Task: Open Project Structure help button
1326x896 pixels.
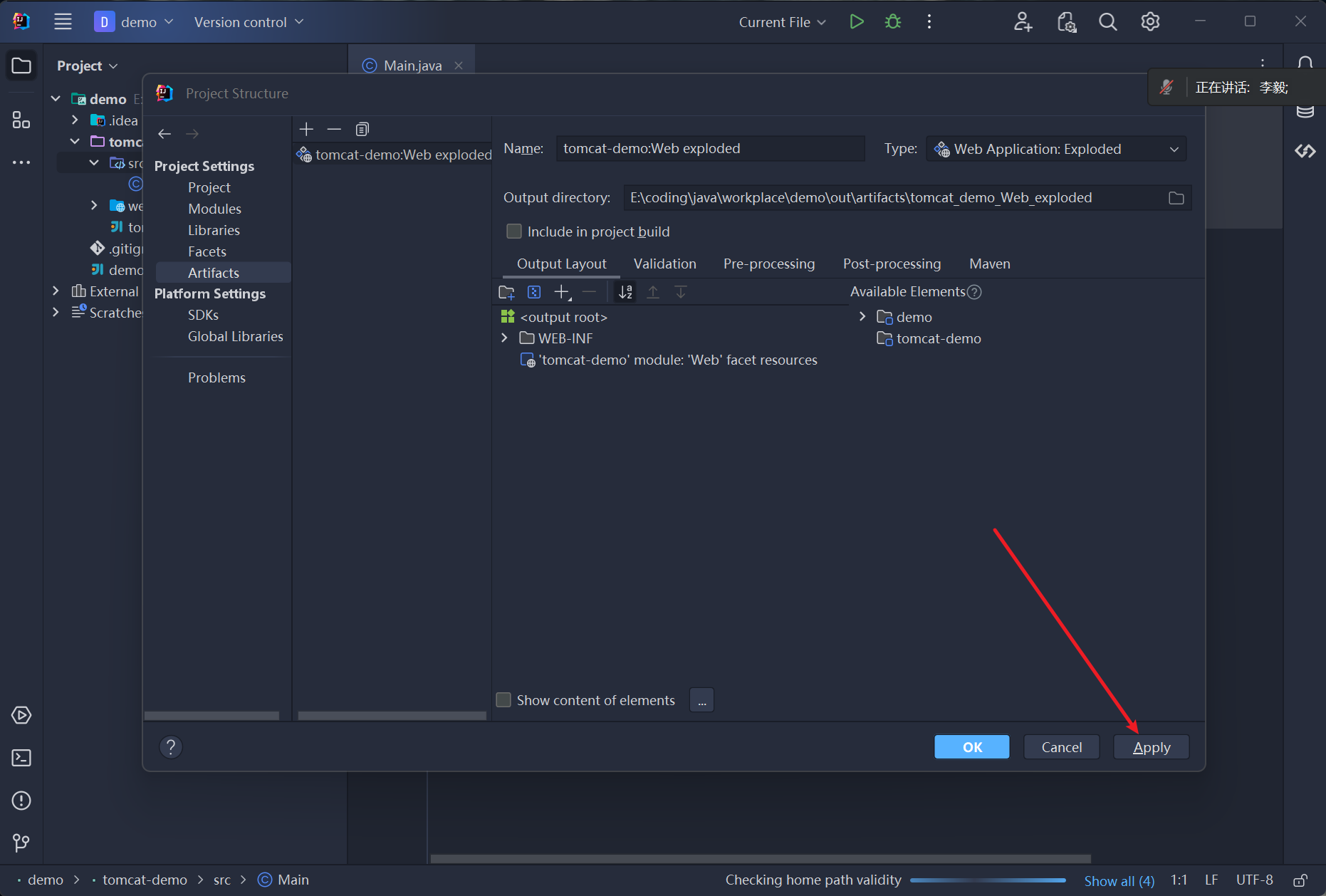Action: tap(171, 747)
